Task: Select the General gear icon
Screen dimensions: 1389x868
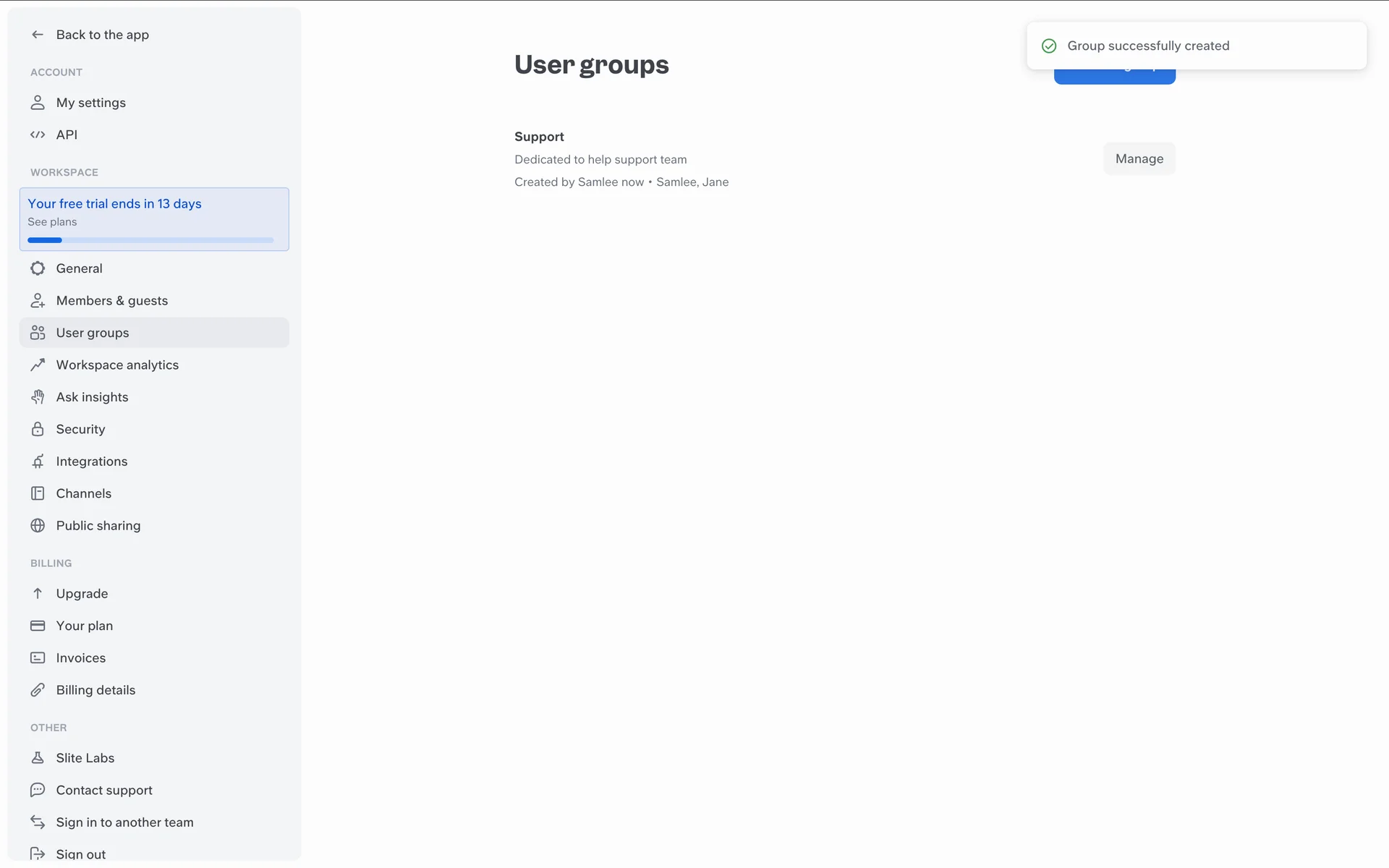Action: point(38,268)
